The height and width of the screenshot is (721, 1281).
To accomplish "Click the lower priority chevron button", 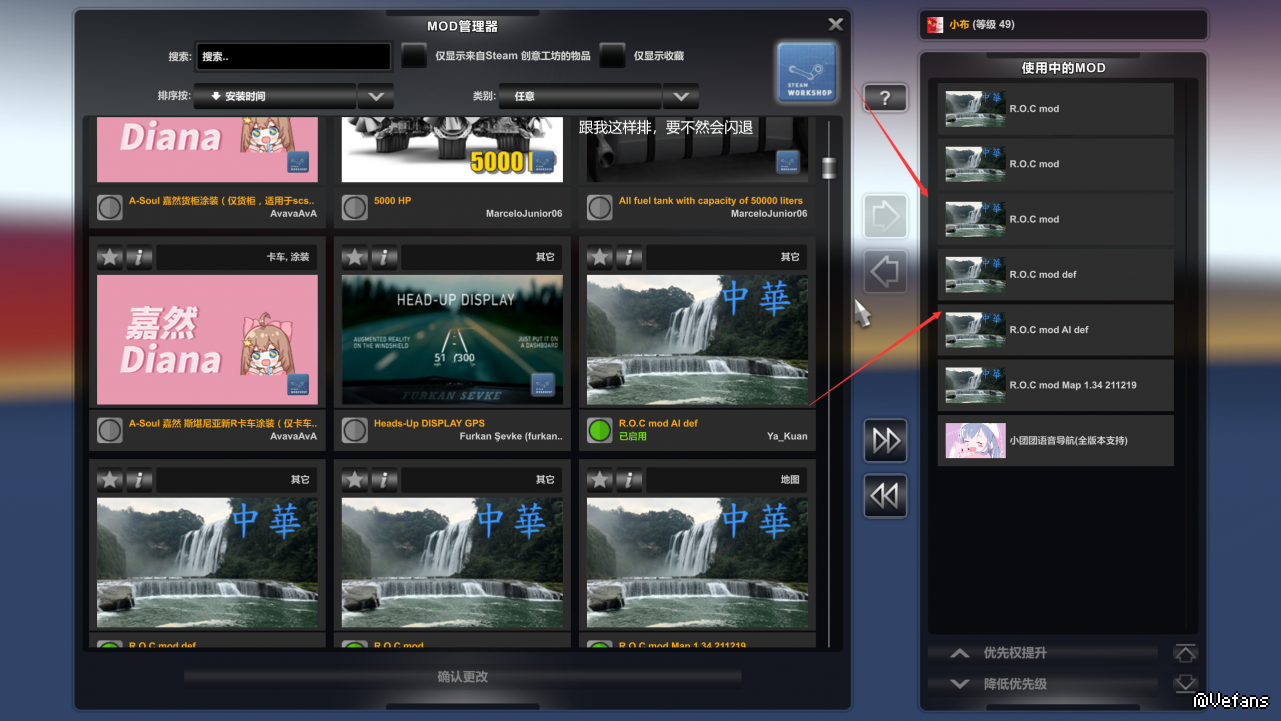I will [x=959, y=684].
